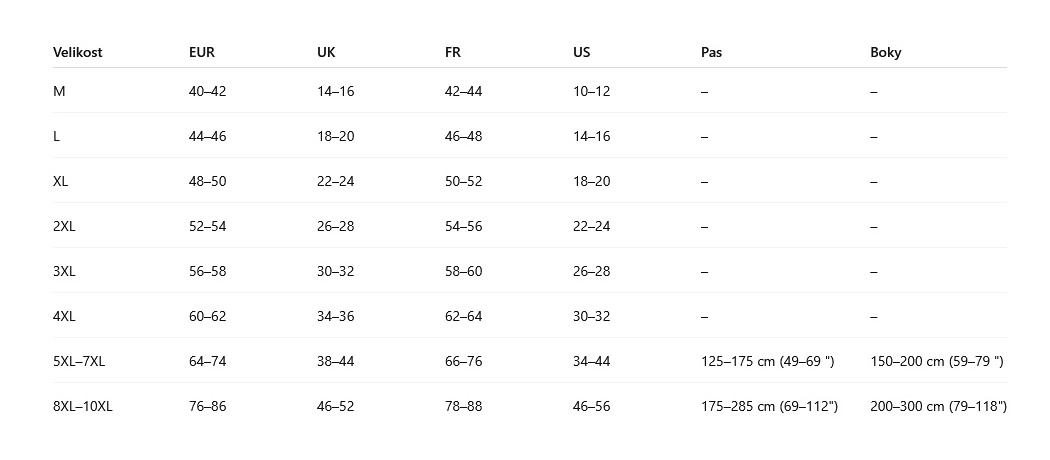Select the UK column header
Screen dimensions: 1050x460
click(x=326, y=52)
